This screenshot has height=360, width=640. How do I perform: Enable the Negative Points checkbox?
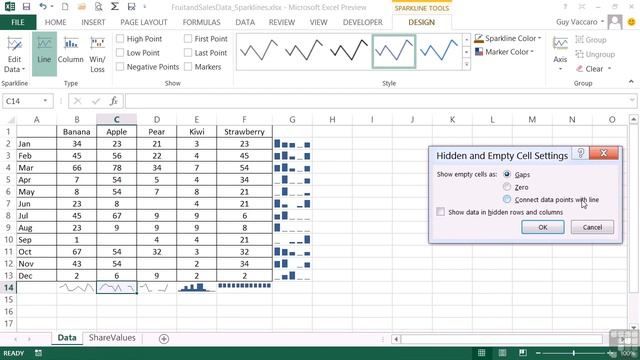pos(120,67)
